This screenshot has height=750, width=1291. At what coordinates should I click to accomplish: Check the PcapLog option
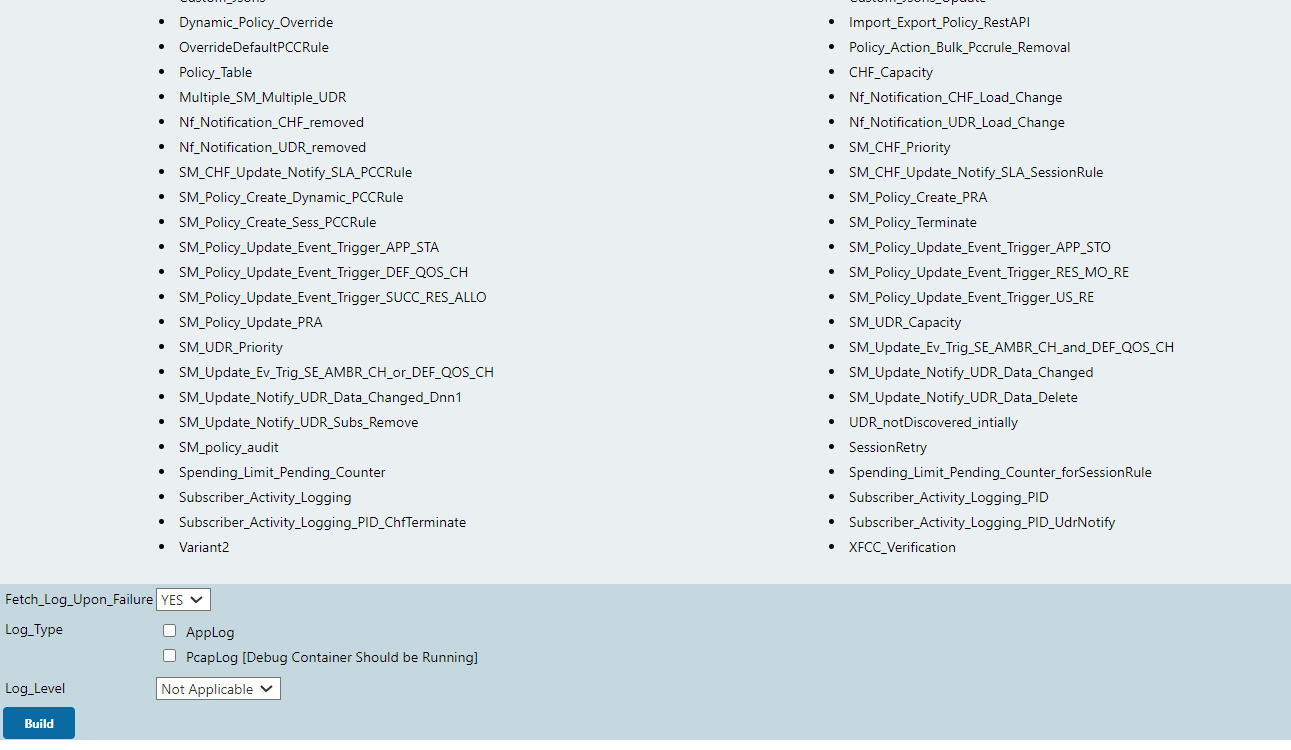coord(170,655)
